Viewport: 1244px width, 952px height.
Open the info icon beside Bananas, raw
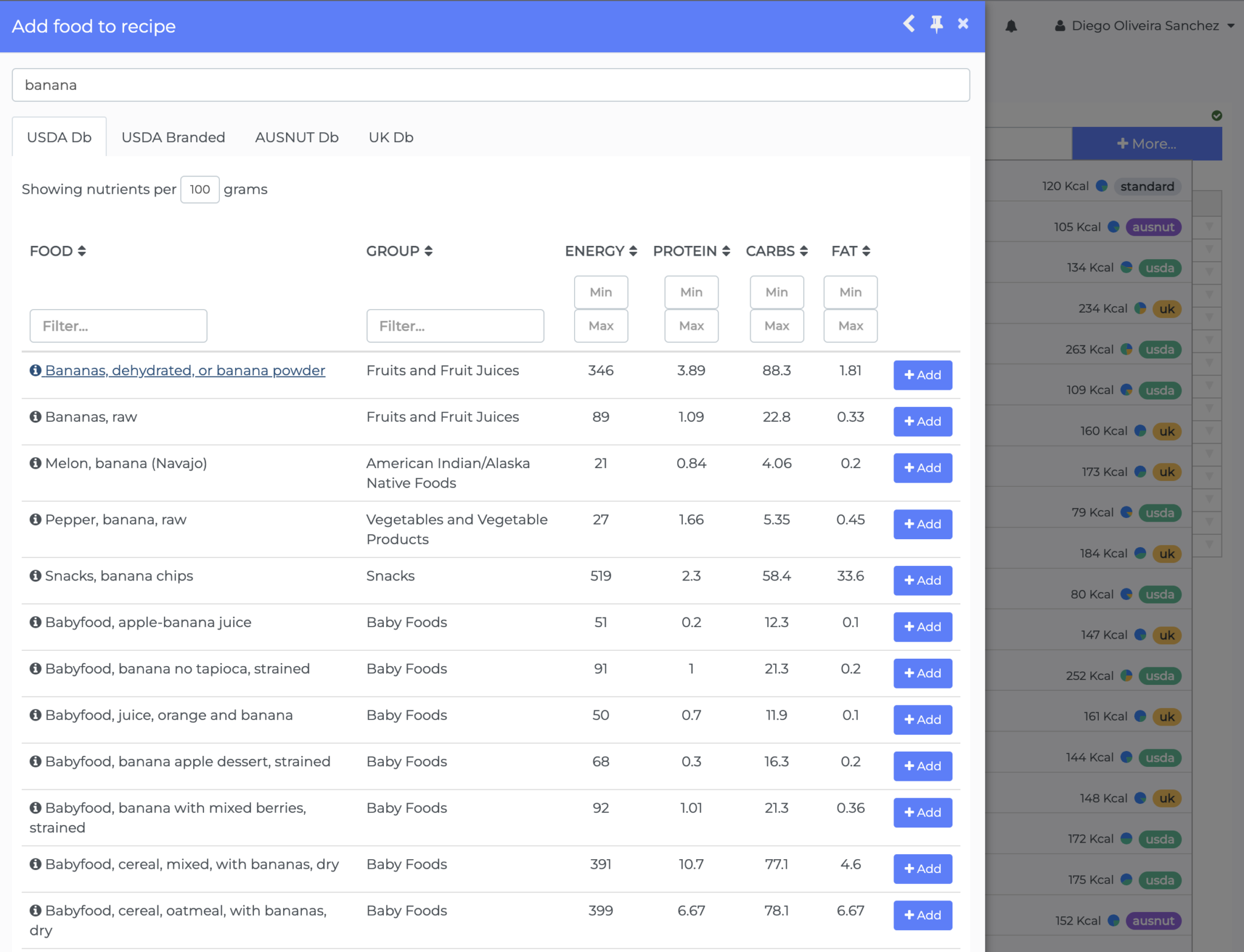[35, 416]
